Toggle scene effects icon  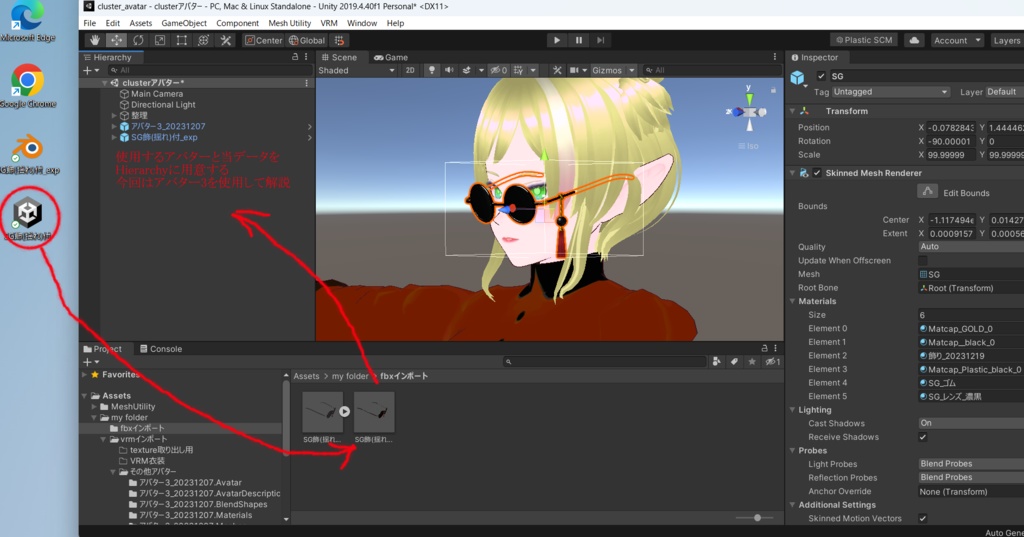pyautogui.click(x=466, y=71)
